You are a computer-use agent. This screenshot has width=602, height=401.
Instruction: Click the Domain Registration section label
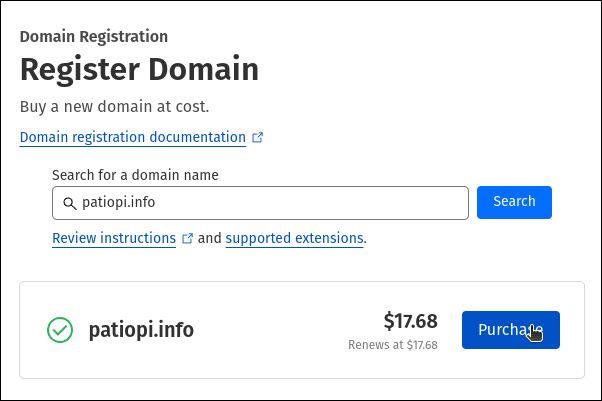coord(94,37)
